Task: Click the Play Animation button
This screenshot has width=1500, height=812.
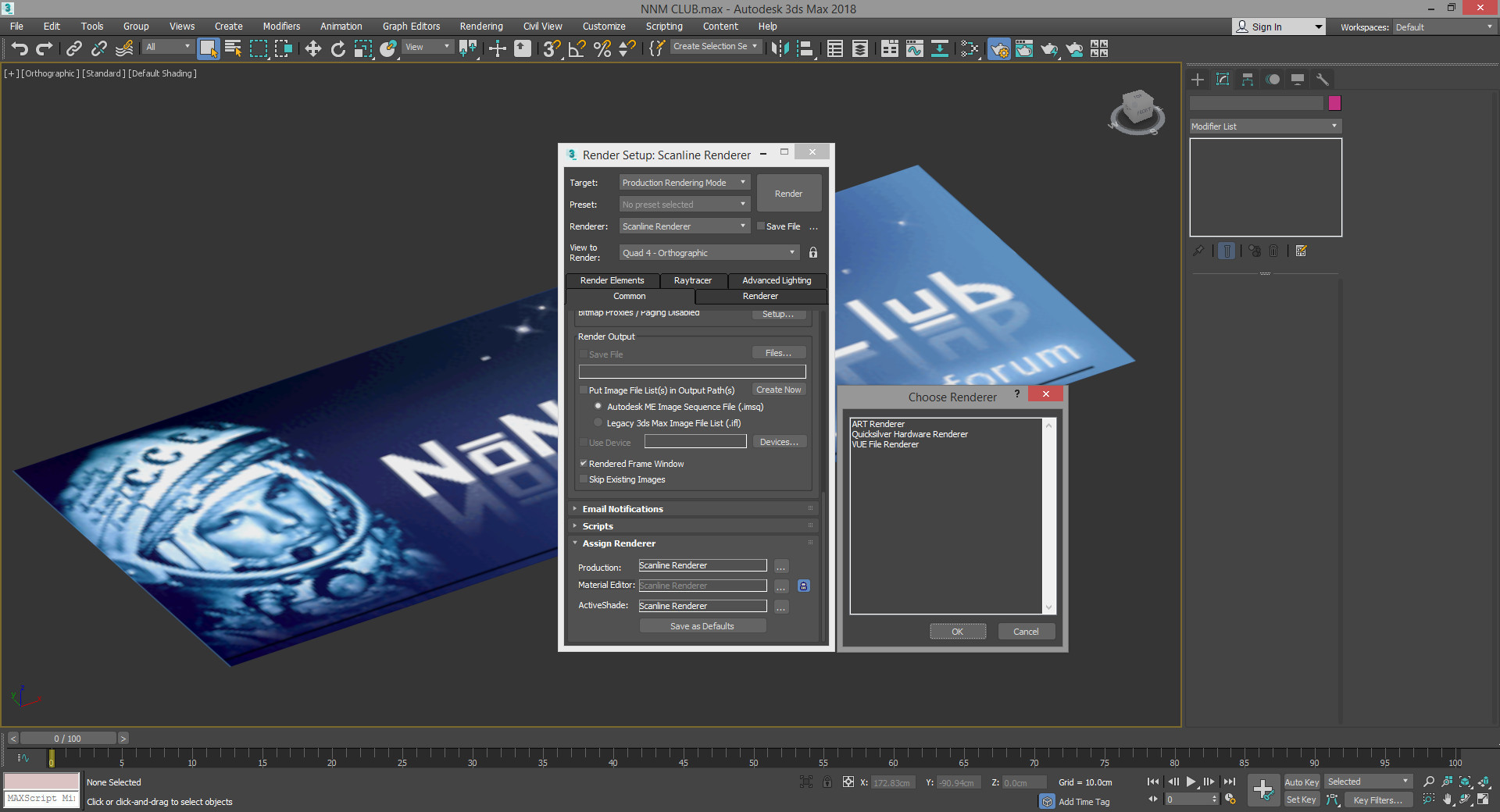Action: [1191, 782]
